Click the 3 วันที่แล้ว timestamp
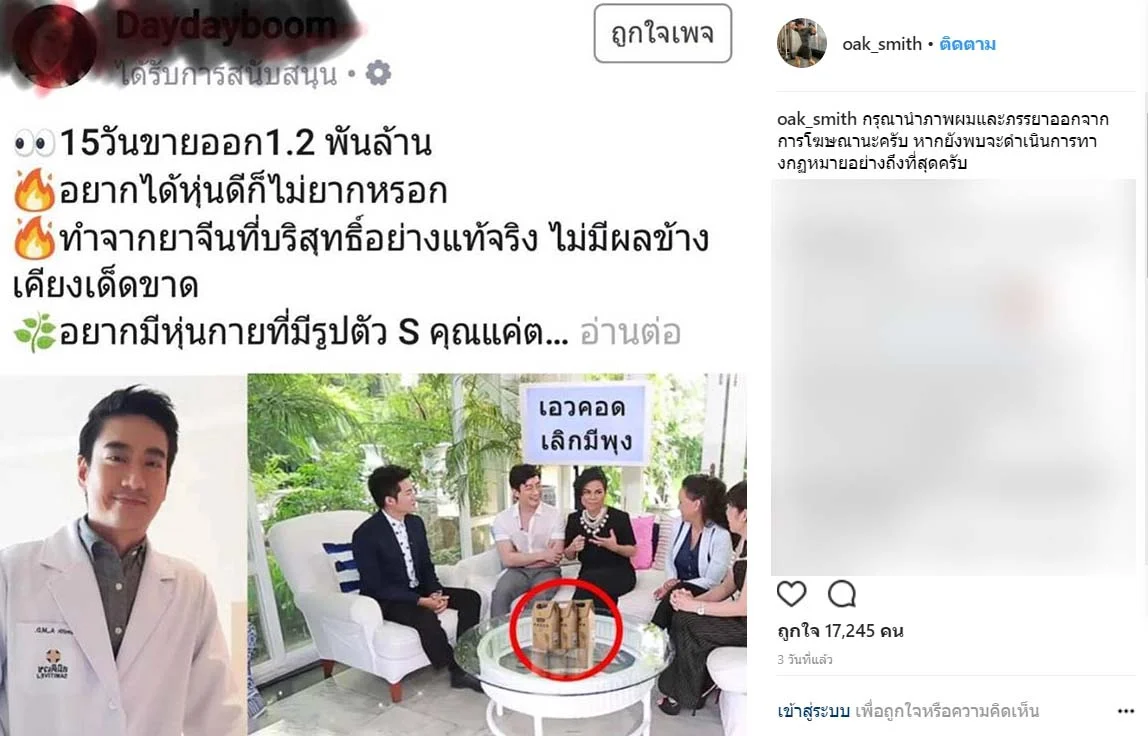The image size is (1148, 736). pyautogui.click(x=805, y=659)
